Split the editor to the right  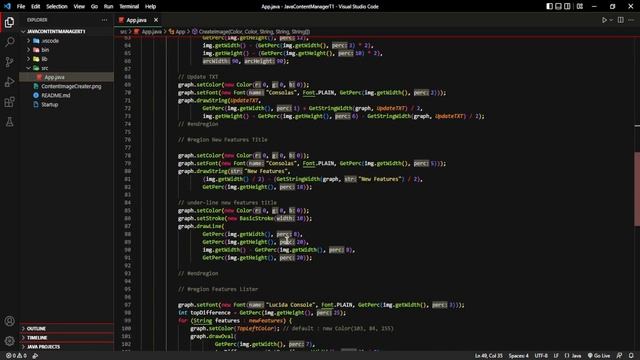[620, 20]
